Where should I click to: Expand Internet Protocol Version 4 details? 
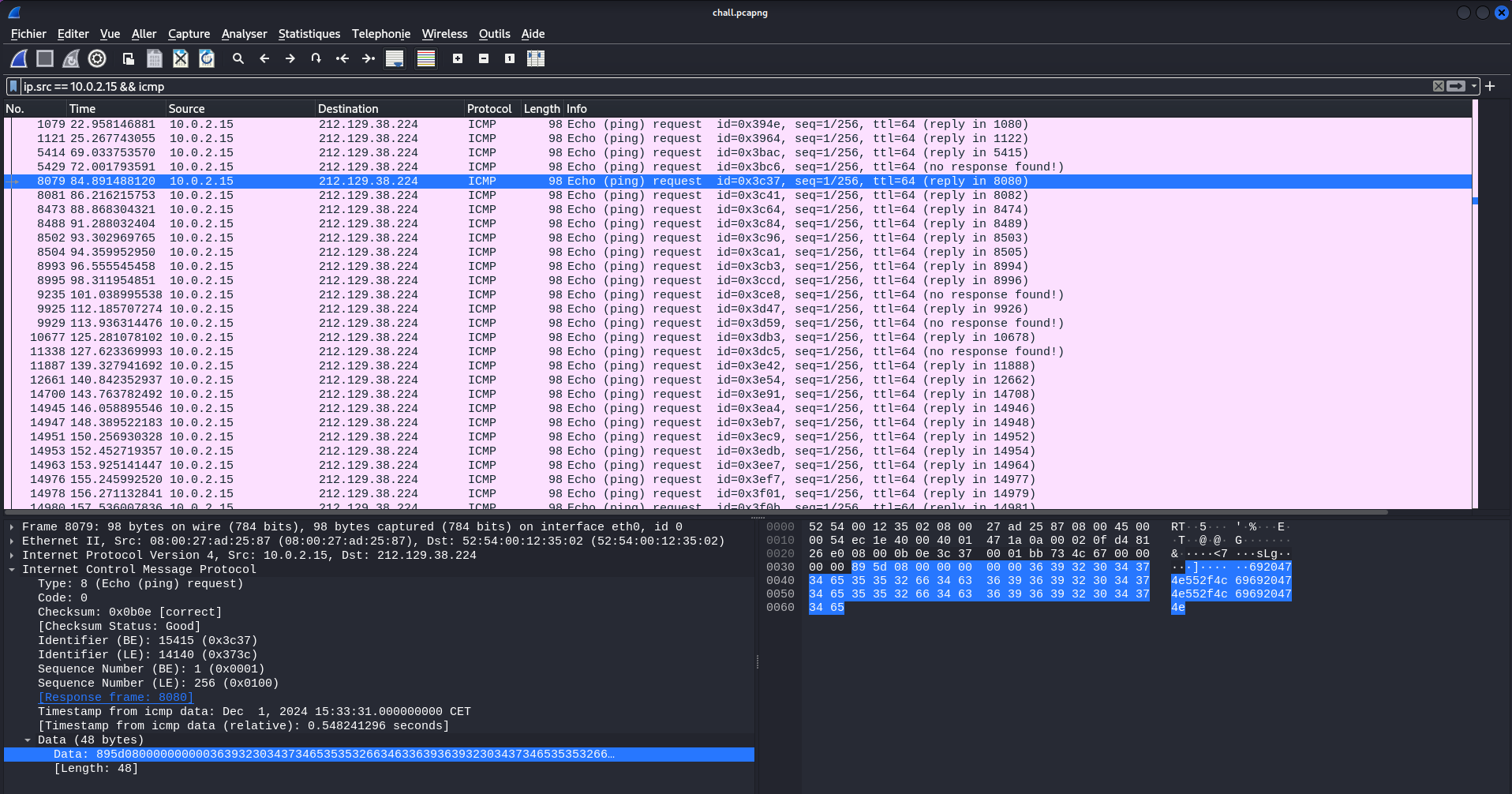click(12, 555)
